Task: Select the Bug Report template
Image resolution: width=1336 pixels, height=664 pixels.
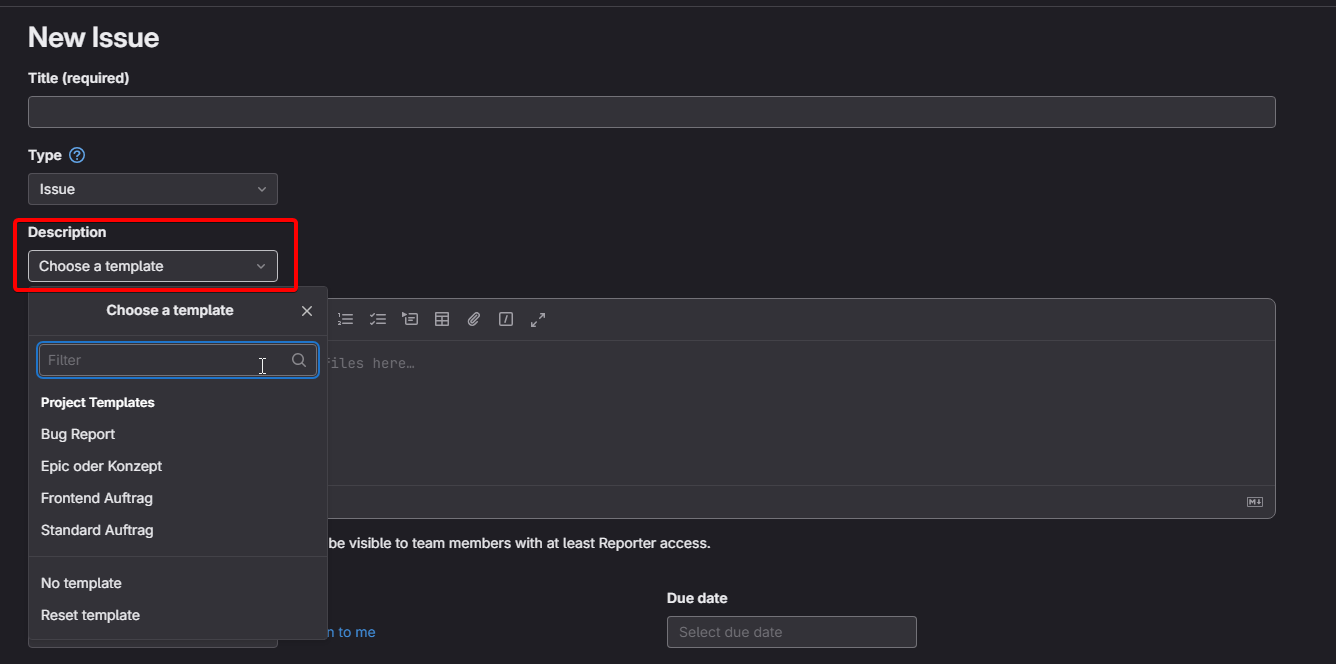Action: click(78, 434)
